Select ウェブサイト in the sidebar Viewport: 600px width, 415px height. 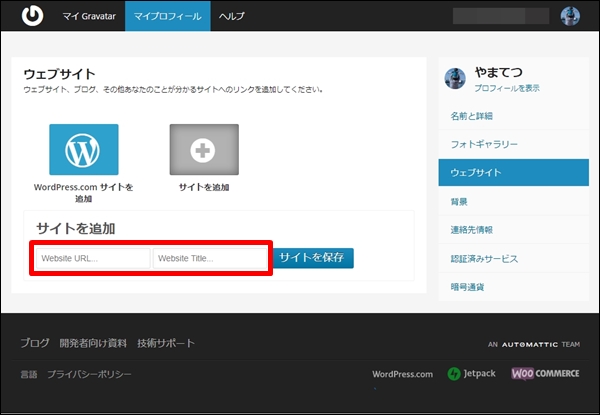(514, 173)
